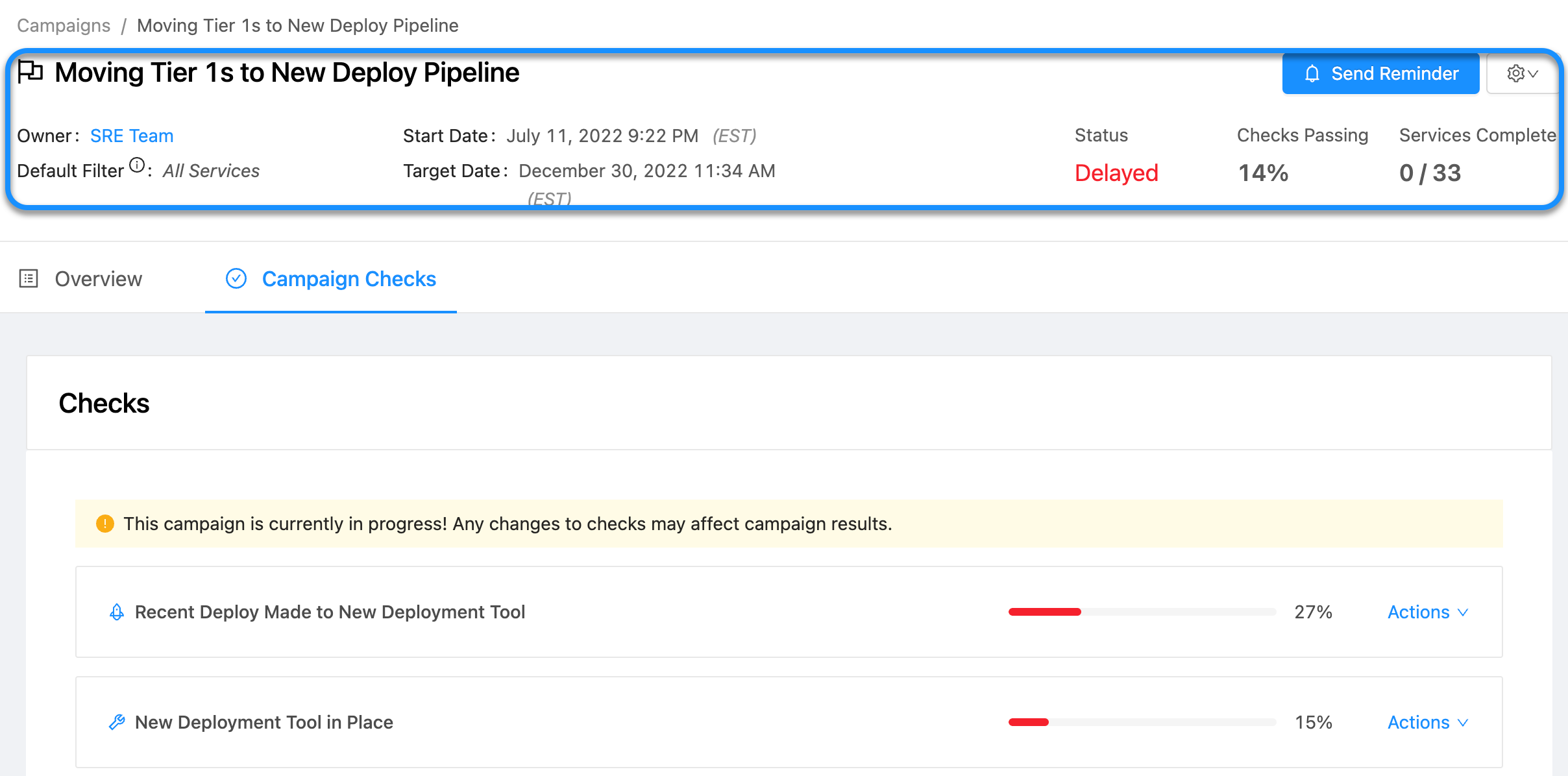Image resolution: width=1568 pixels, height=776 pixels.
Task: Click the orange warning icon in banner
Action: [104, 524]
